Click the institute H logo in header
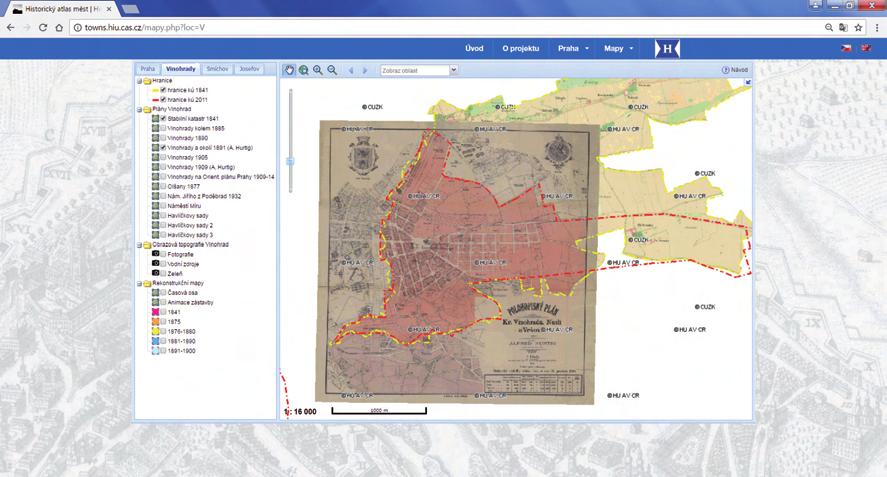Screen dimensions: 887x477 (667, 49)
